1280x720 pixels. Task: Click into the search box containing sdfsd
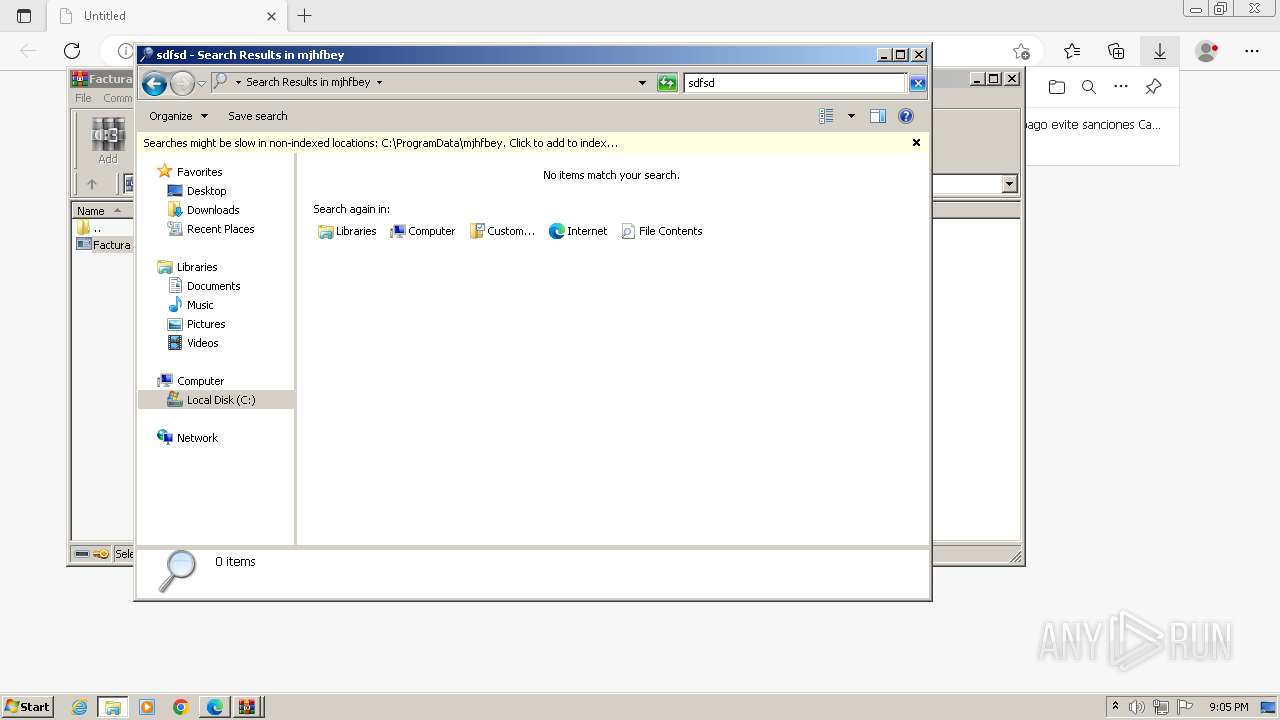(x=795, y=83)
